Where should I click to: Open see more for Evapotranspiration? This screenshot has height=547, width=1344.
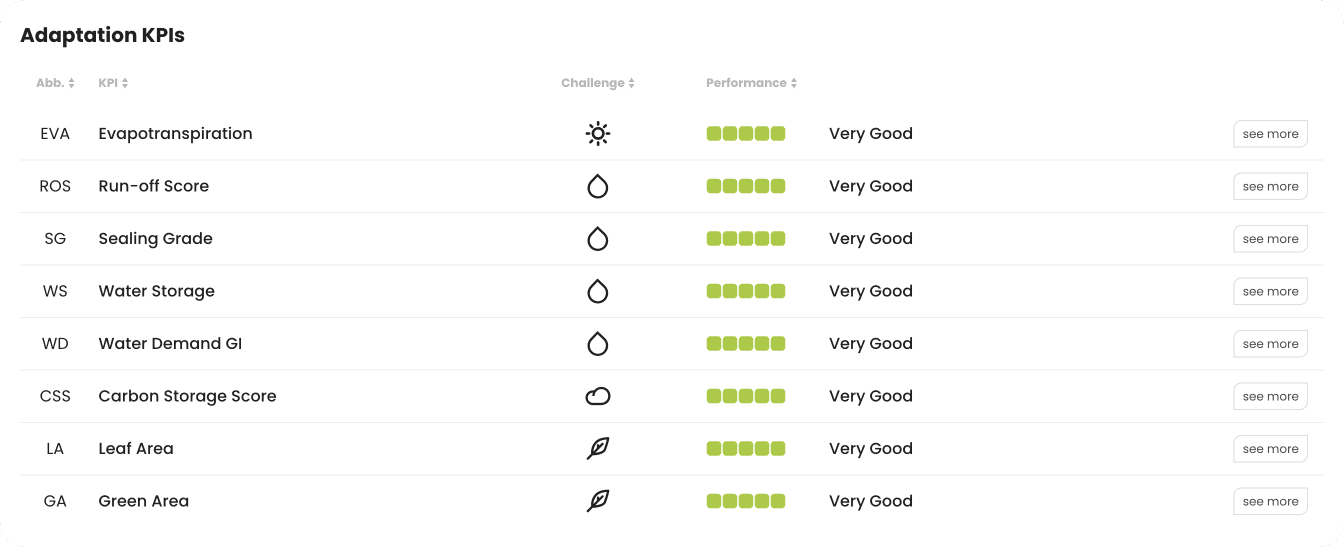(1270, 134)
